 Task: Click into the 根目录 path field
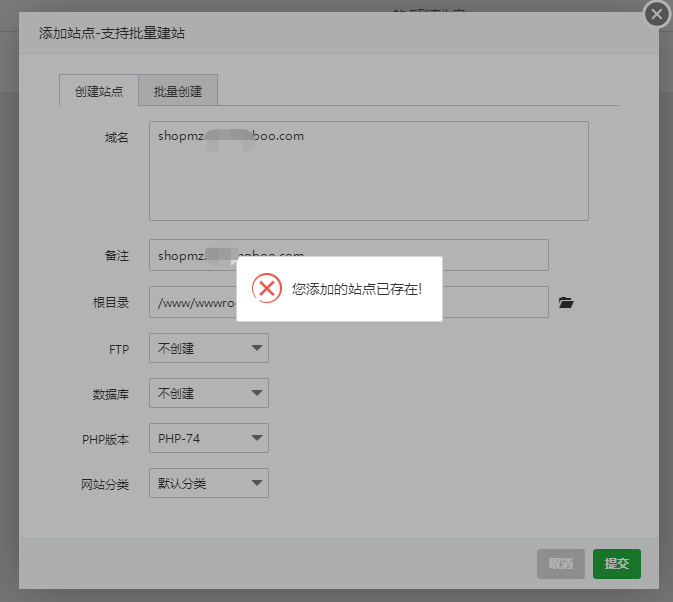tap(349, 302)
